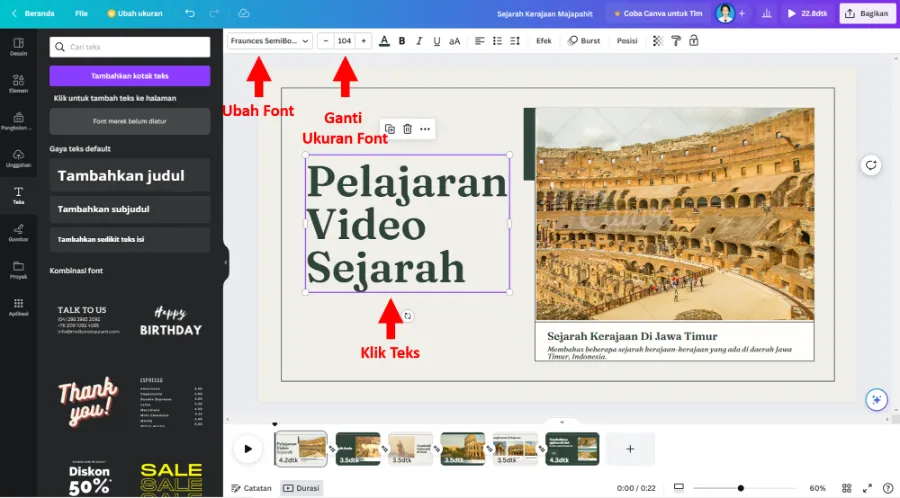Open the Efek text effects
Viewport: 900px width, 498px height.
[x=544, y=41]
